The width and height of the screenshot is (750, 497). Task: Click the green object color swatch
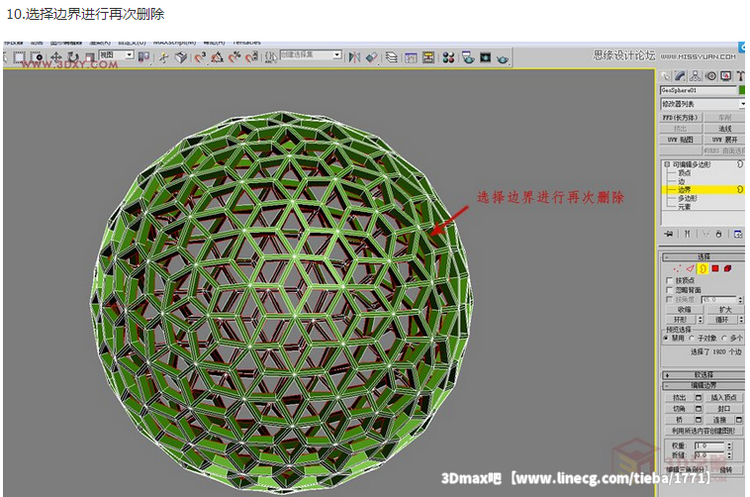tap(742, 90)
